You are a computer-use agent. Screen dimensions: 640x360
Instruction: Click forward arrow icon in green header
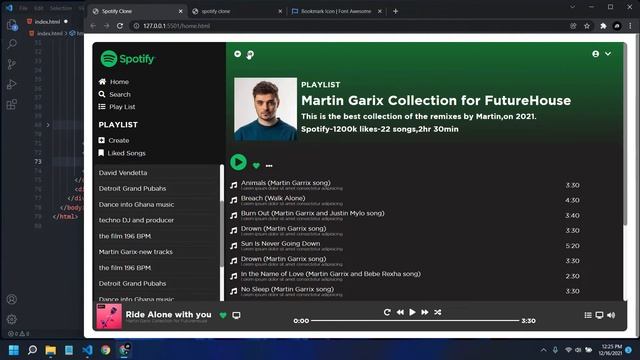[250, 54]
